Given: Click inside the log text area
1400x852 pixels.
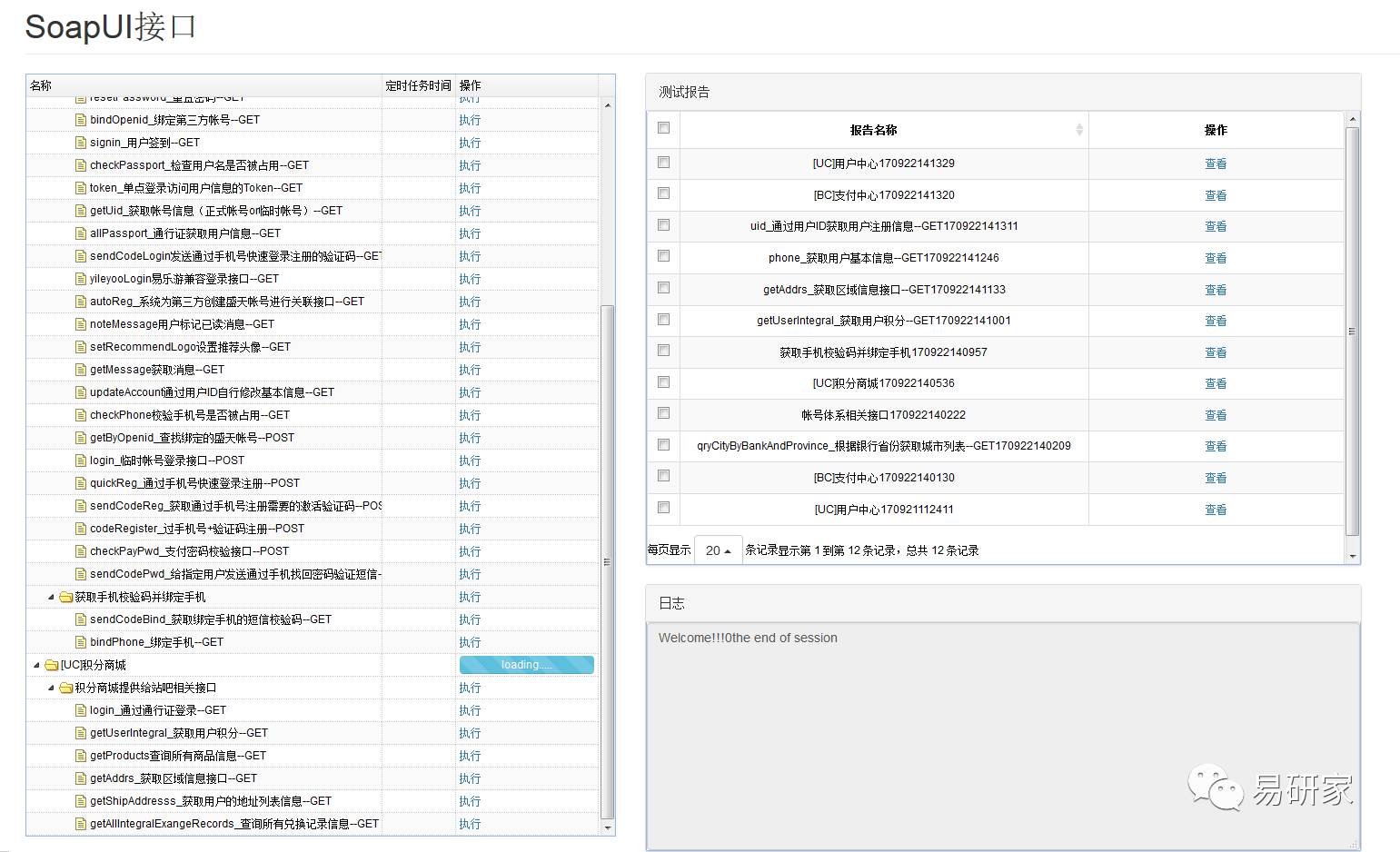Looking at the screenshot, I should pyautogui.click(x=1003, y=737).
